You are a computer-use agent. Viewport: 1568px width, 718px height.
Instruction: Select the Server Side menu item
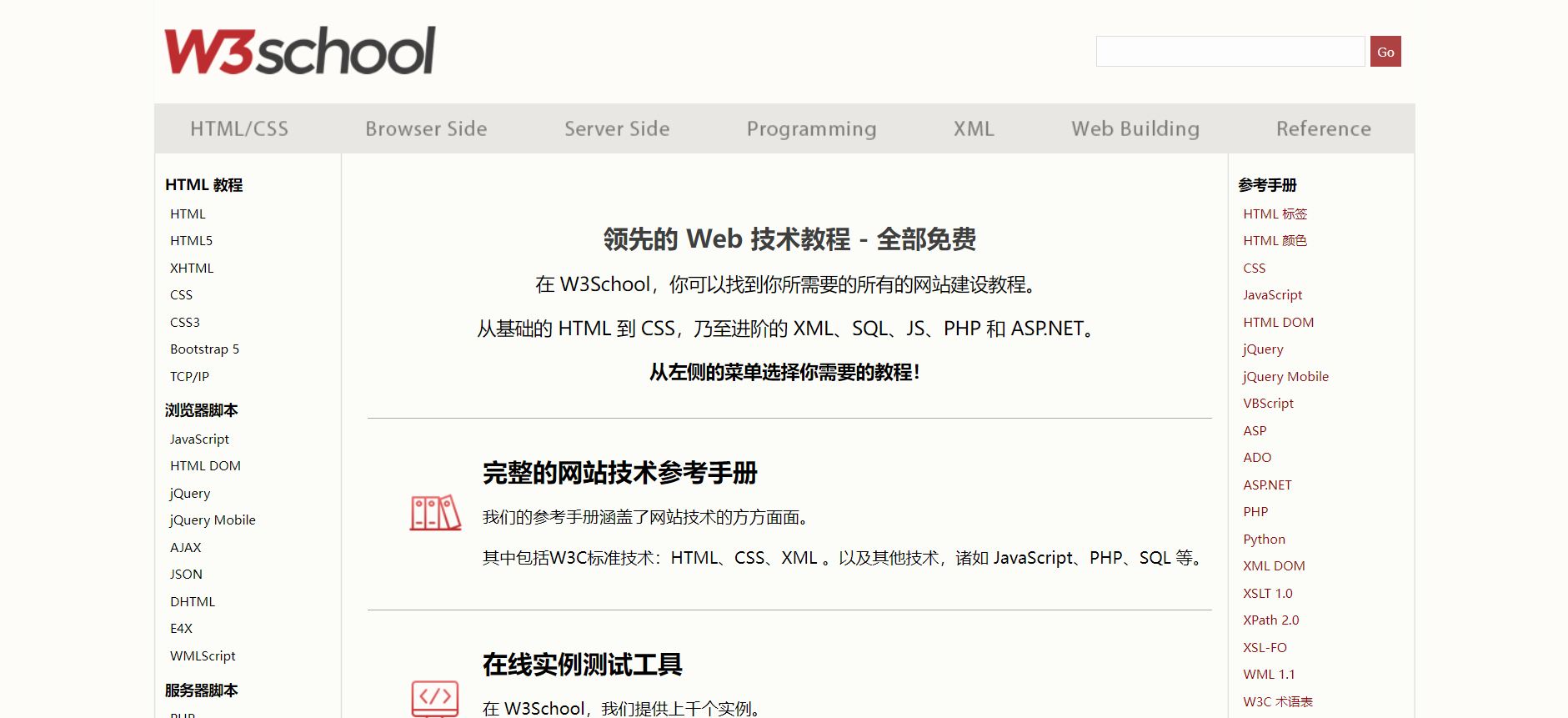617,129
